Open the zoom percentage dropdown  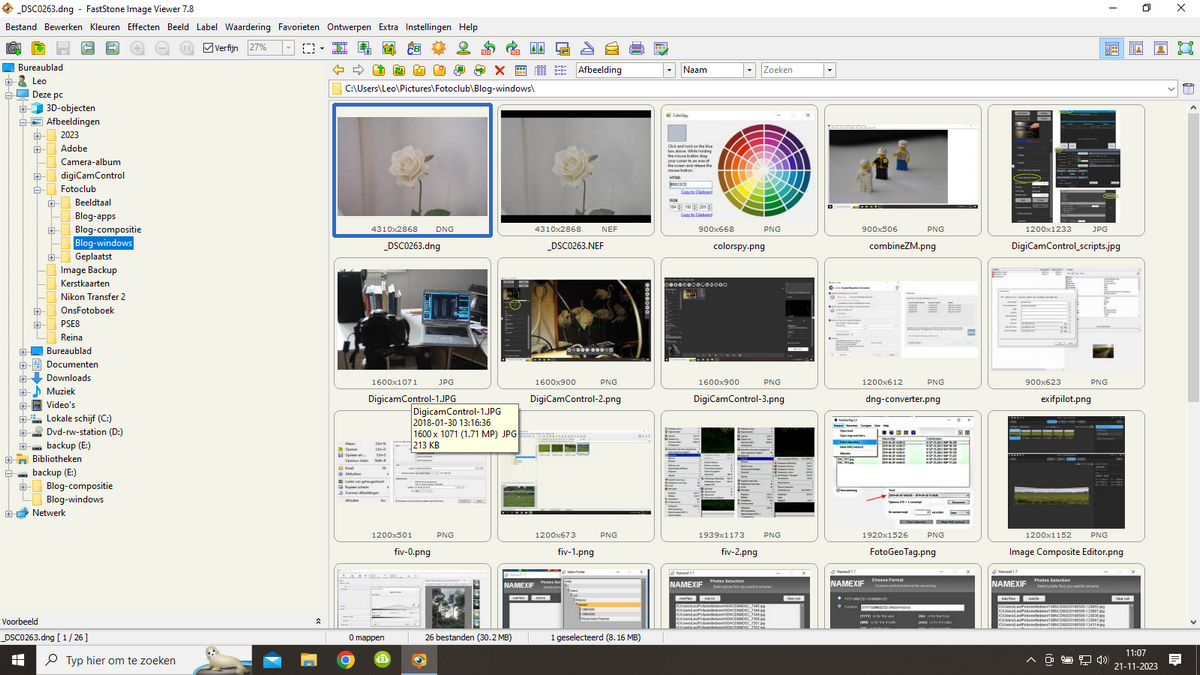pyautogui.click(x=288, y=48)
